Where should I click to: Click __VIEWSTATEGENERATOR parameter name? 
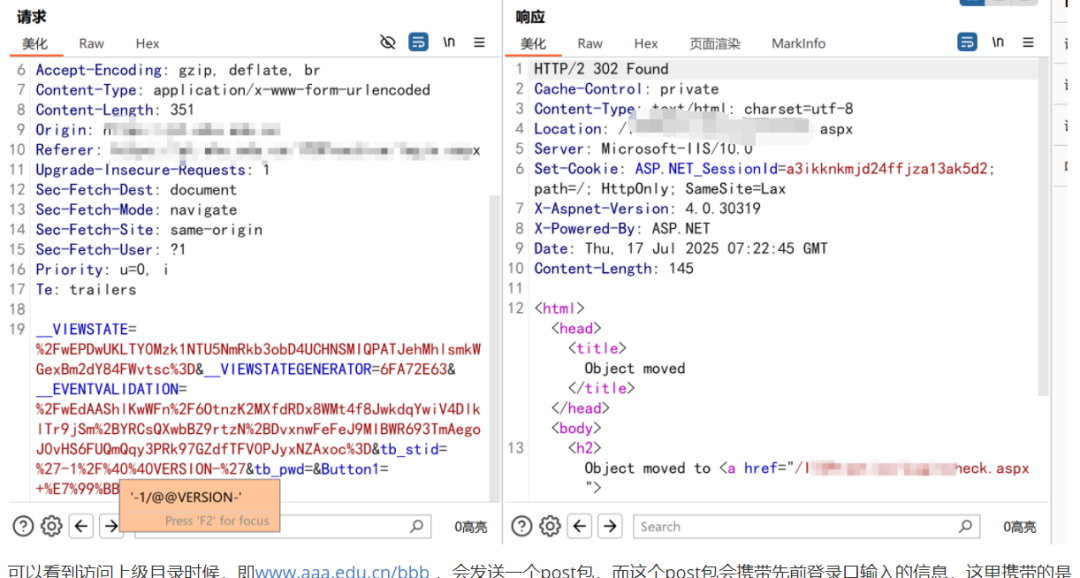tap(287, 369)
